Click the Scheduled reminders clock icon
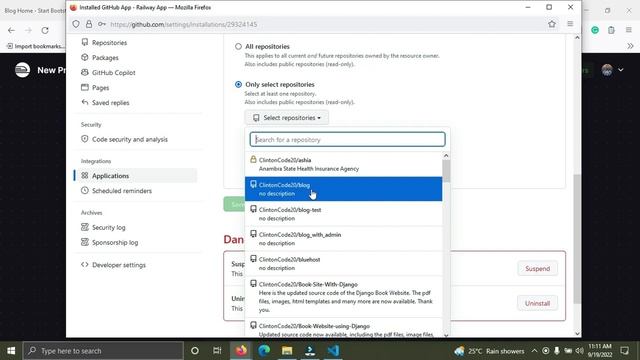The image size is (640, 360). (84, 190)
